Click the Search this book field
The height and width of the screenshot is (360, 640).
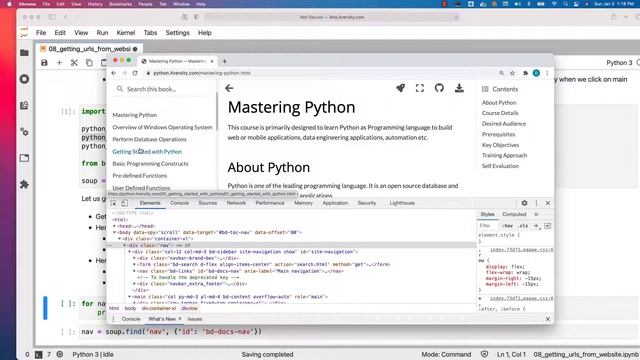(x=163, y=89)
